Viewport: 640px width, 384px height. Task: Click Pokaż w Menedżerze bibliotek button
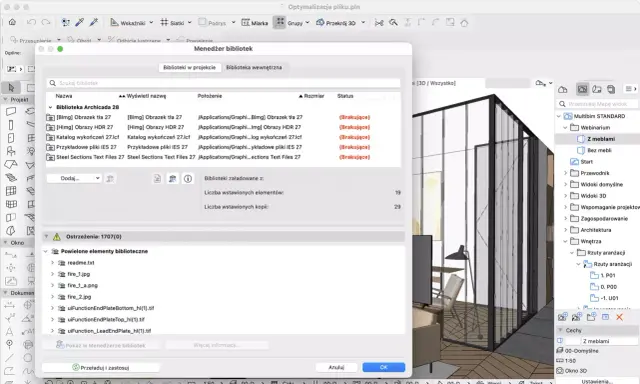[101, 345]
